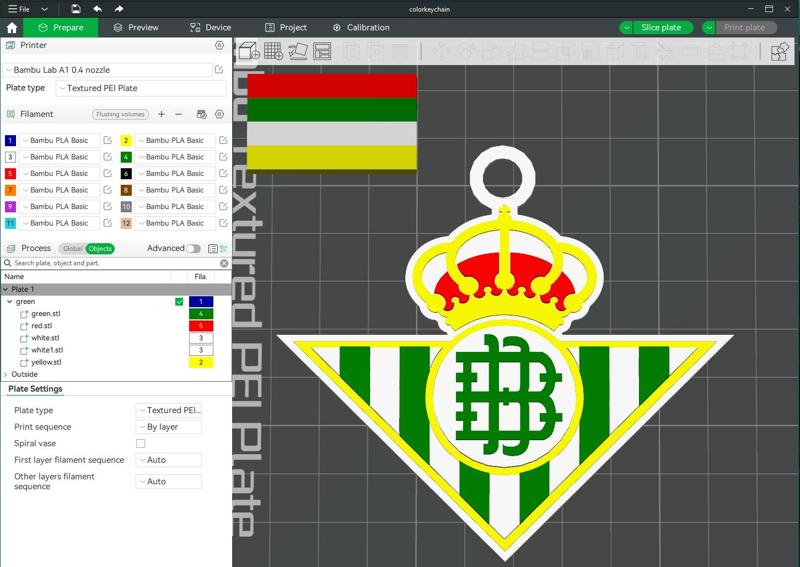Edit filament 5 preset icon
The width and height of the screenshot is (800, 567).
[x=107, y=173]
